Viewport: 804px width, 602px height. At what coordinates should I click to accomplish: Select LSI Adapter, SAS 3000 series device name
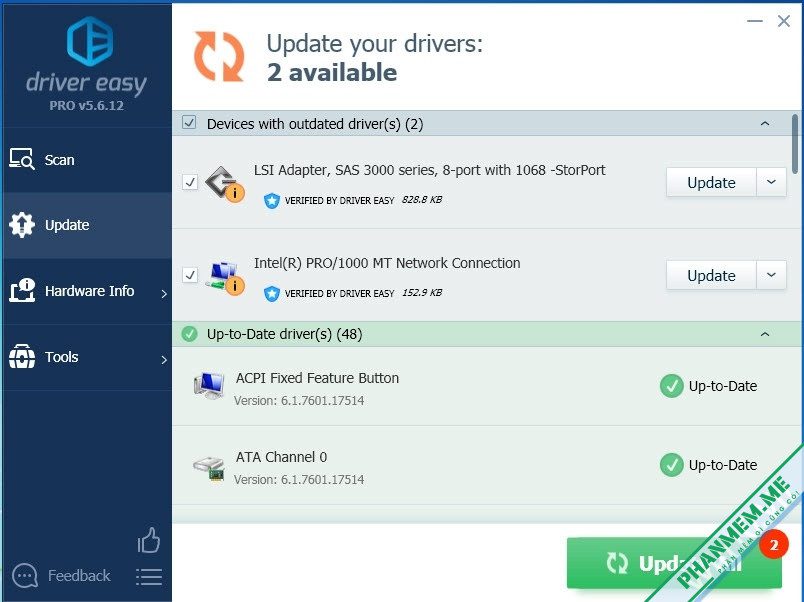(429, 170)
